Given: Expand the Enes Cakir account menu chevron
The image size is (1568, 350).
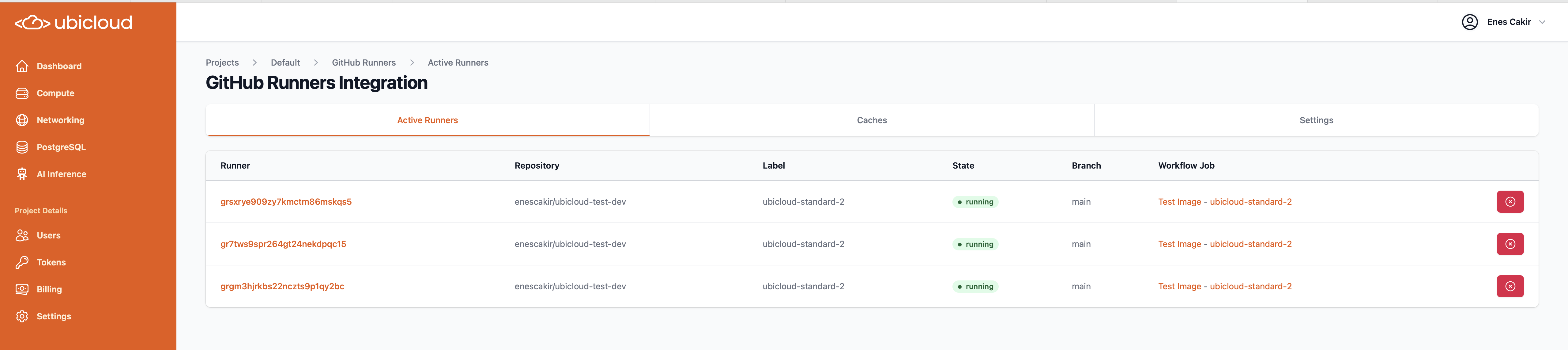Looking at the screenshot, I should 1542,22.
